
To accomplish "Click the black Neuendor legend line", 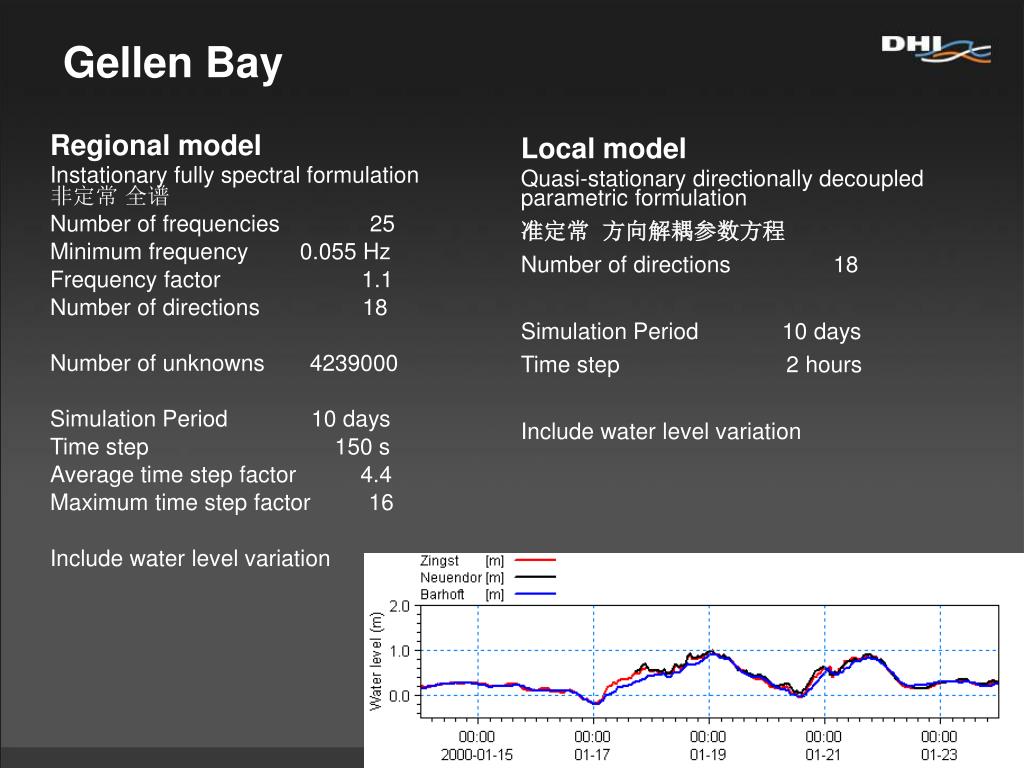I will point(536,577).
